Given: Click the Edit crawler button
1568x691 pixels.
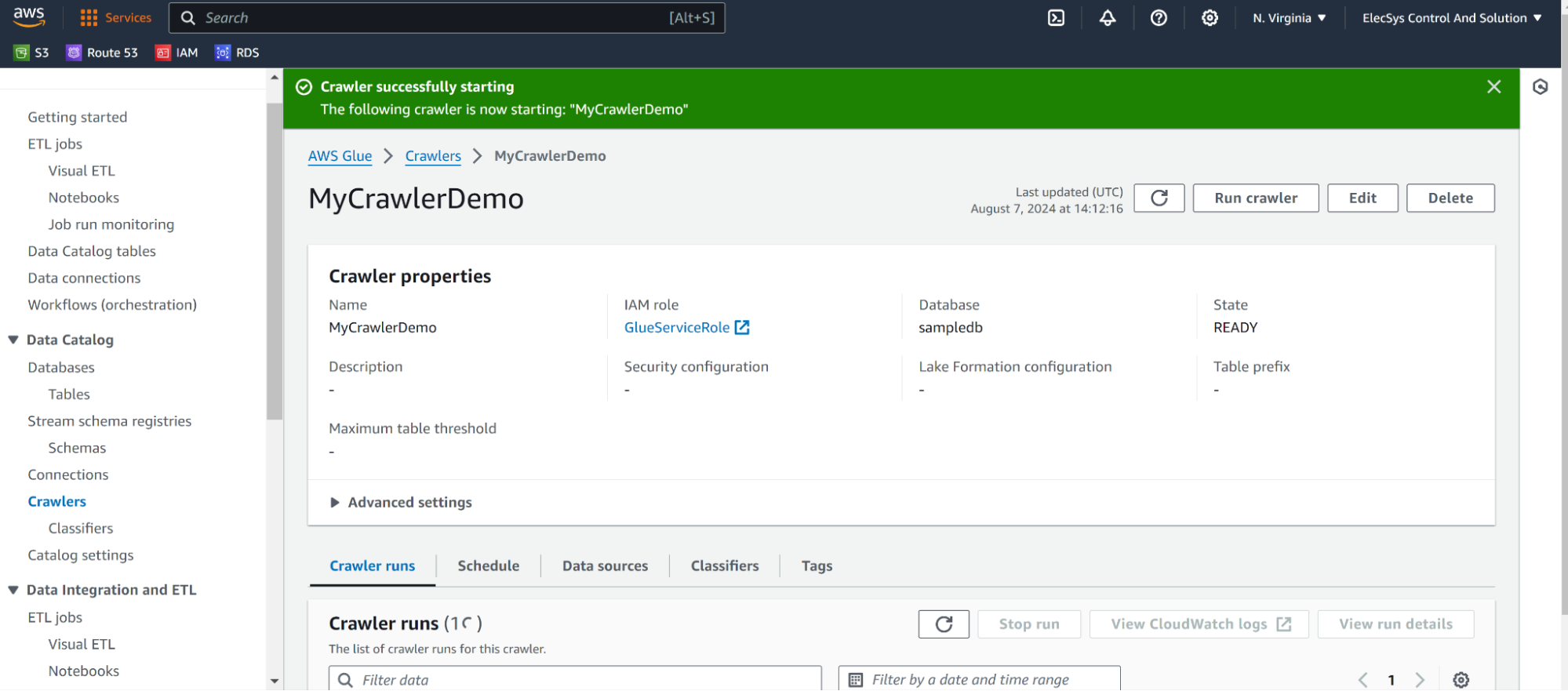Looking at the screenshot, I should pos(1362,198).
